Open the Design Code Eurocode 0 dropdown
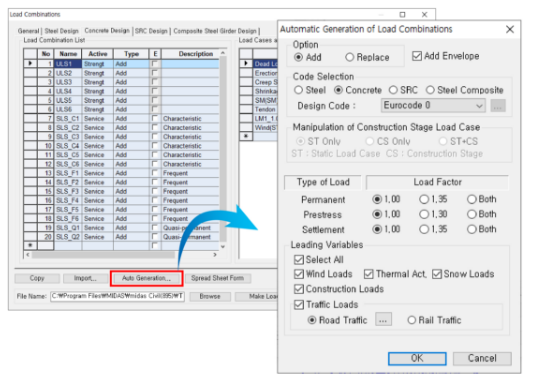The height and width of the screenshot is (381, 535). (433, 106)
